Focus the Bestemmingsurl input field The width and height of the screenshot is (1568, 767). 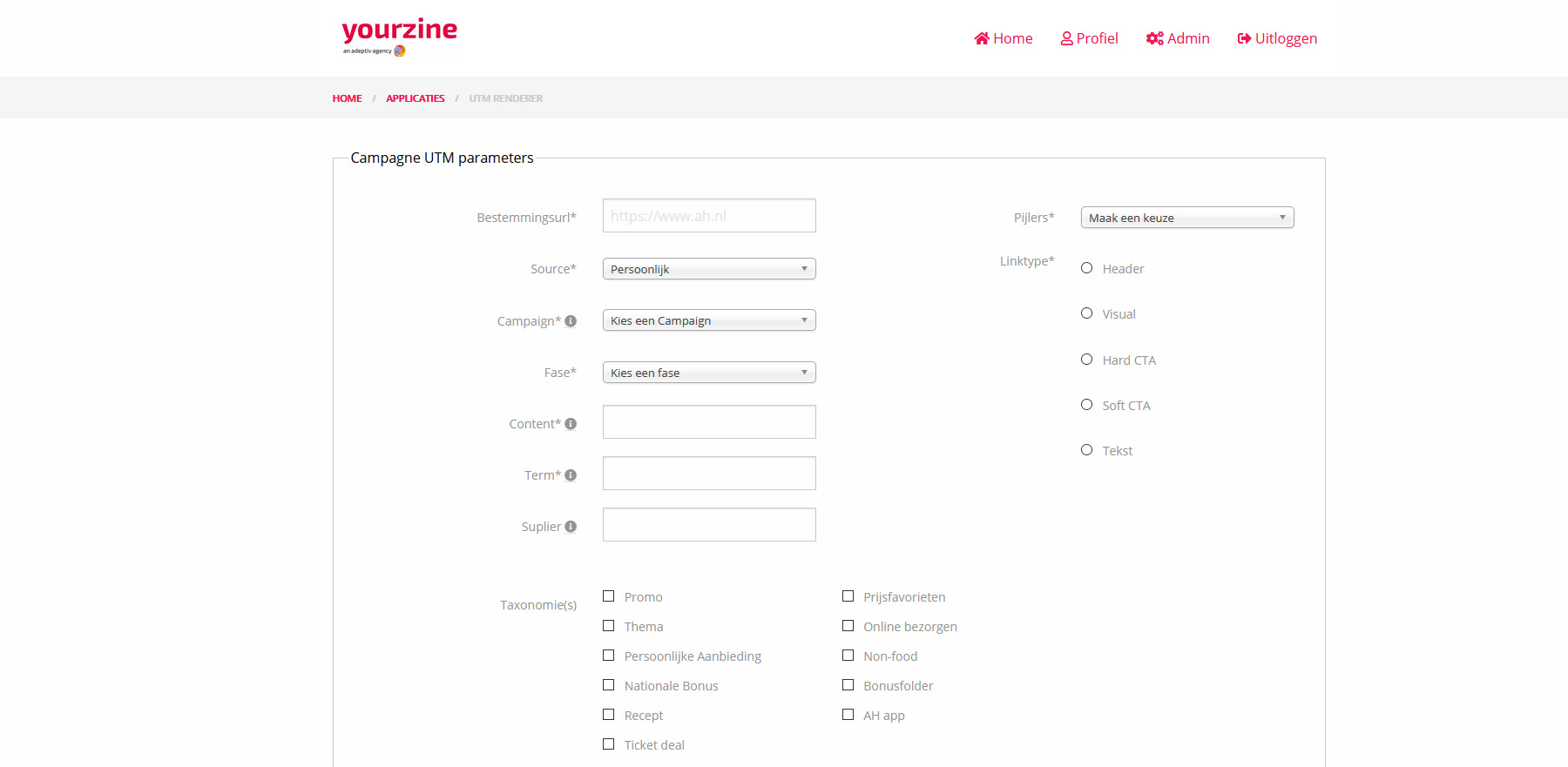709,216
